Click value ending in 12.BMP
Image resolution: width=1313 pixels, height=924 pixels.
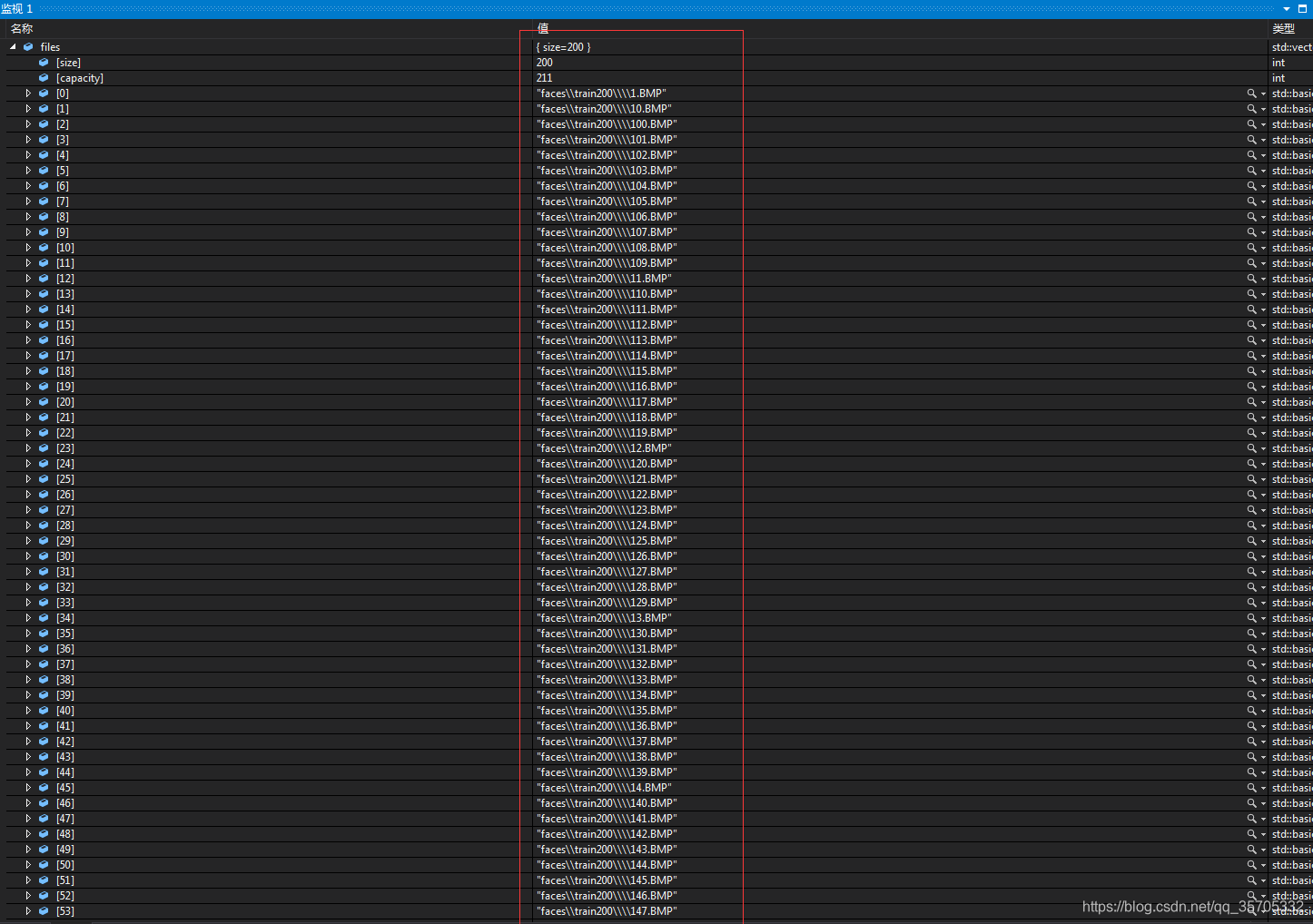[x=604, y=448]
